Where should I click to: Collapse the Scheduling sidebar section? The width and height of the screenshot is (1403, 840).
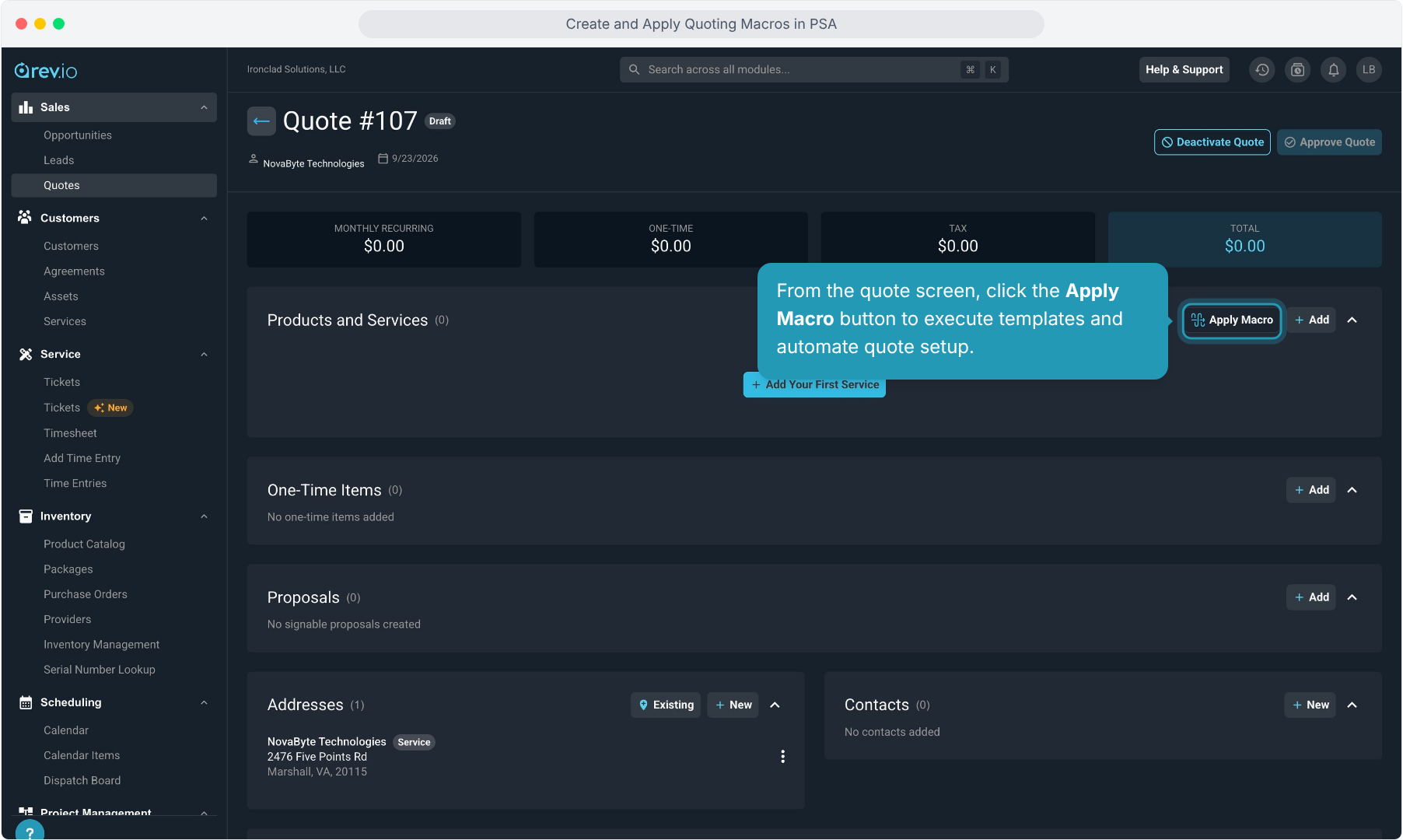204,703
